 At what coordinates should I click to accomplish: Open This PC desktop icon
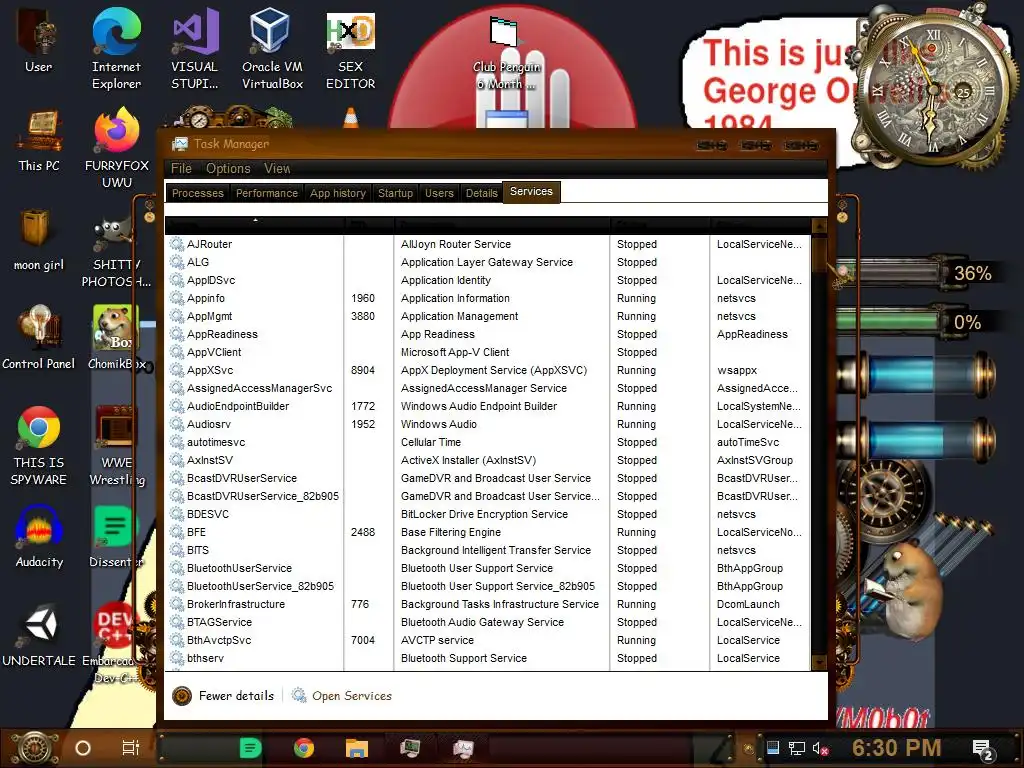click(x=39, y=141)
